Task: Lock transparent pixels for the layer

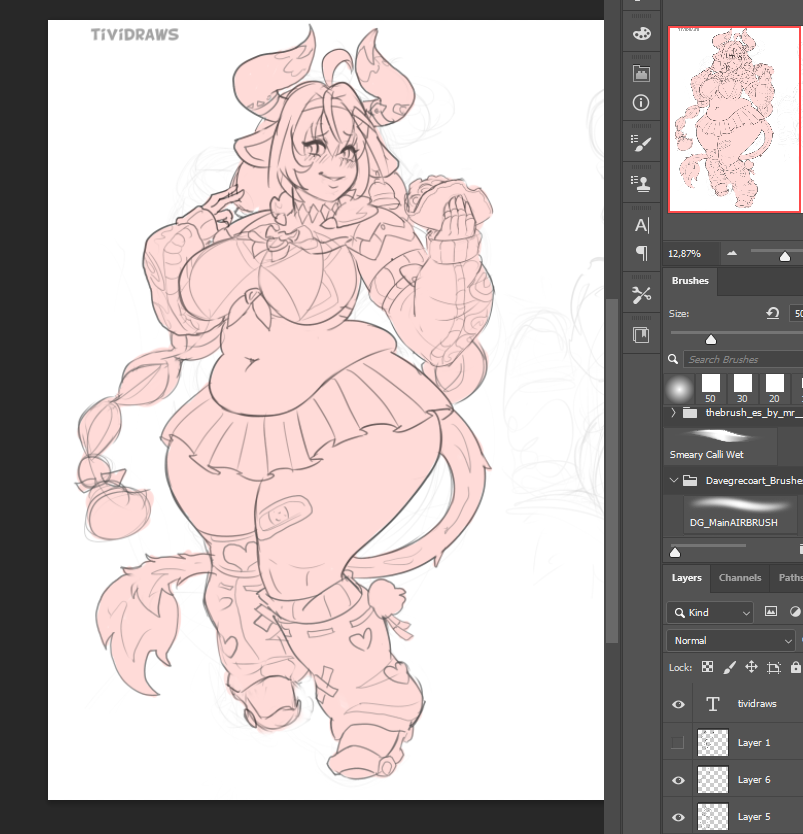Action: coord(707,666)
